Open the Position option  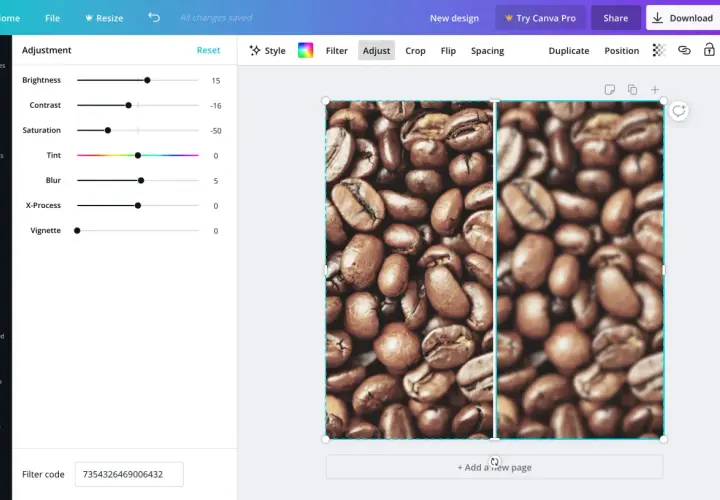coord(621,51)
